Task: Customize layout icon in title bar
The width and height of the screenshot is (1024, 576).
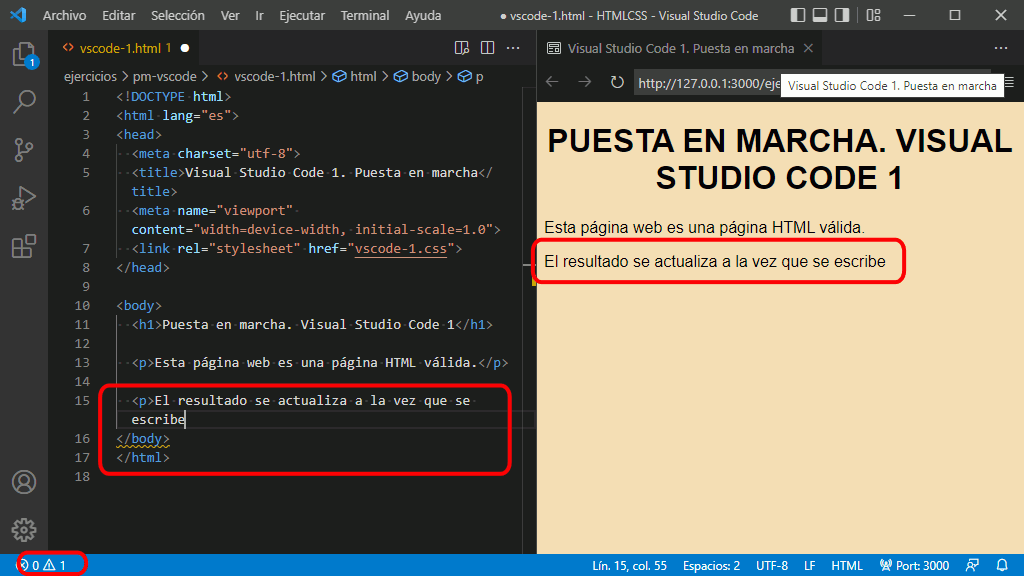Action: point(873,15)
